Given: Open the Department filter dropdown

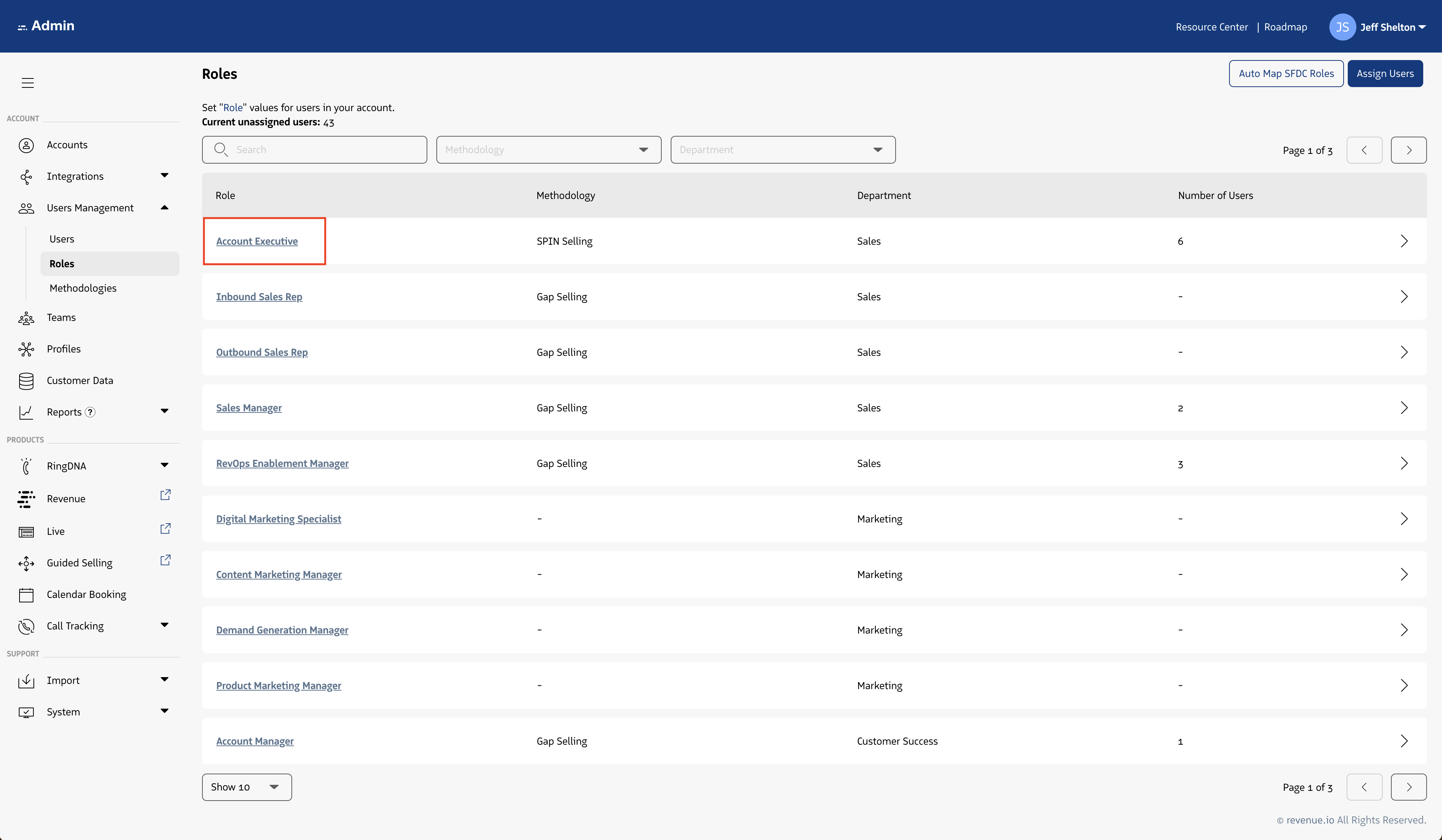Looking at the screenshot, I should click(782, 150).
